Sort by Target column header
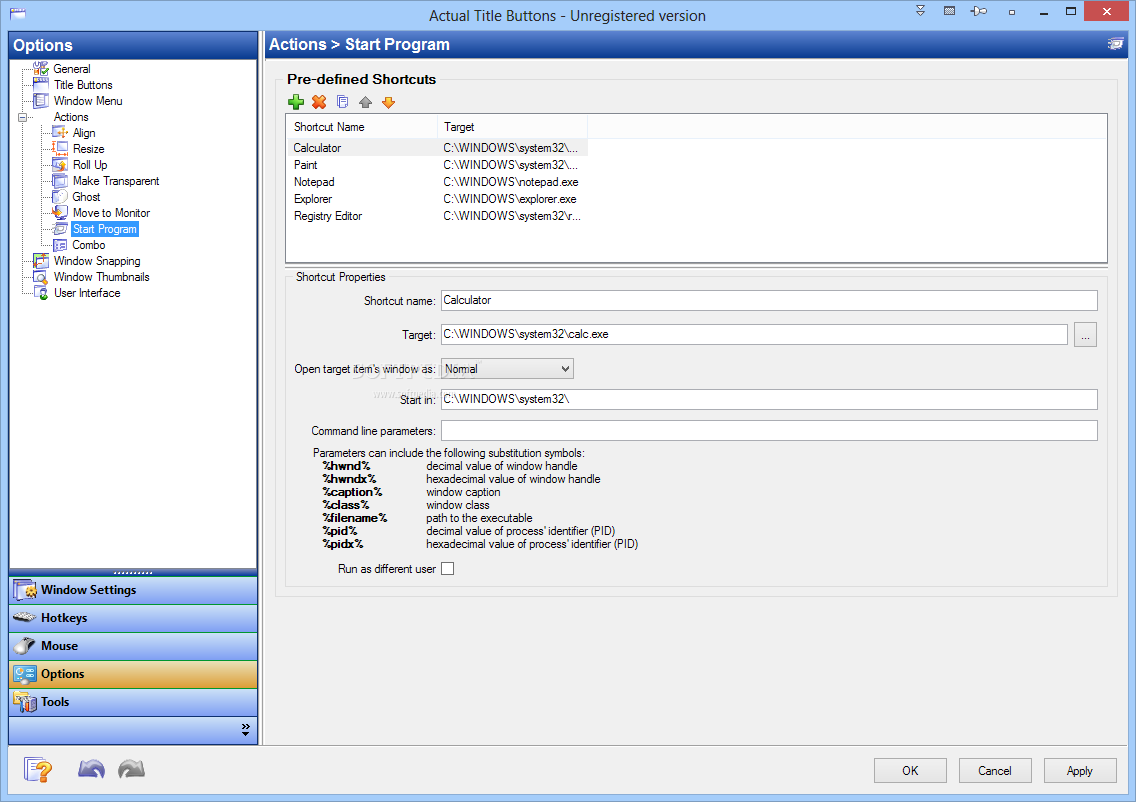 [512, 127]
